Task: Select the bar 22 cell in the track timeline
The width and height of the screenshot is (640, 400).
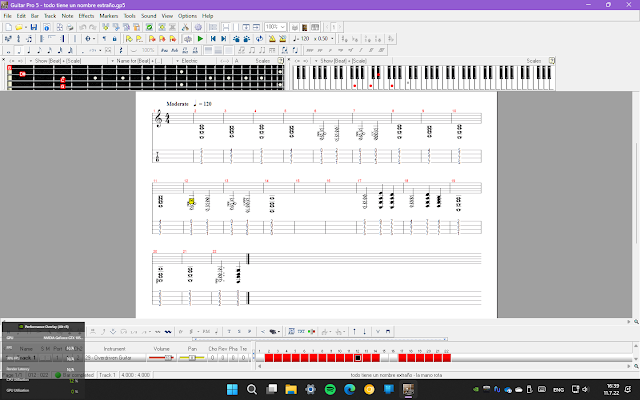Action: (447, 358)
